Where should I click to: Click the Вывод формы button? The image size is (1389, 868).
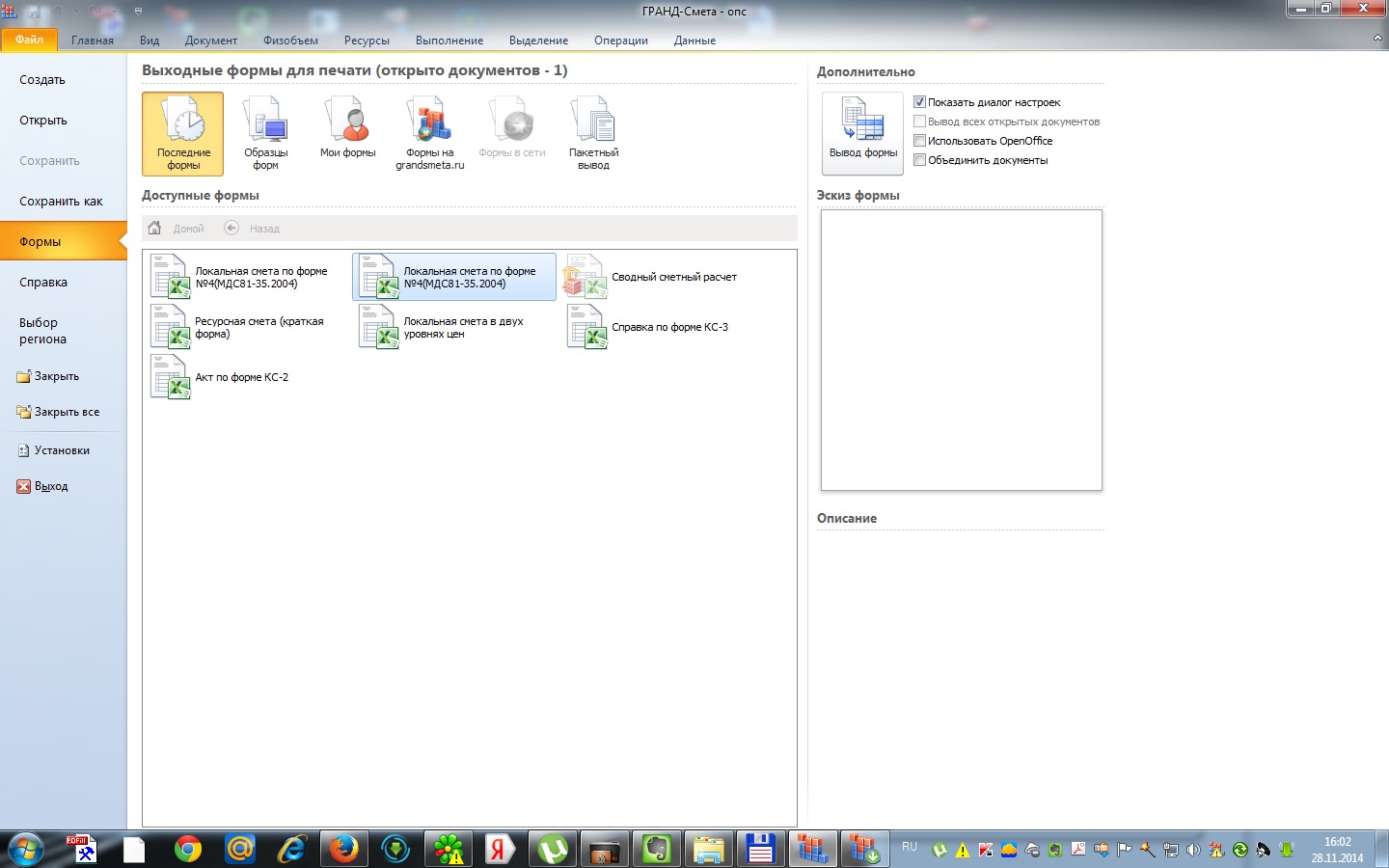coord(862,133)
